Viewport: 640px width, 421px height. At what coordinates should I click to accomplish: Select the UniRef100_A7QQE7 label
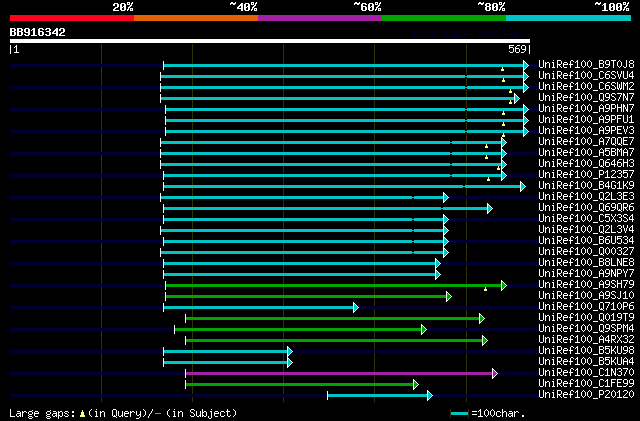point(586,141)
